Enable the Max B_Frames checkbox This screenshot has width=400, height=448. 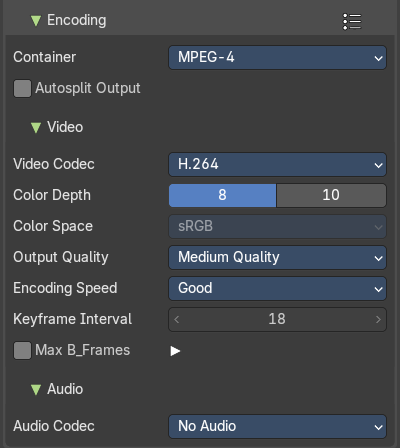click(22, 350)
